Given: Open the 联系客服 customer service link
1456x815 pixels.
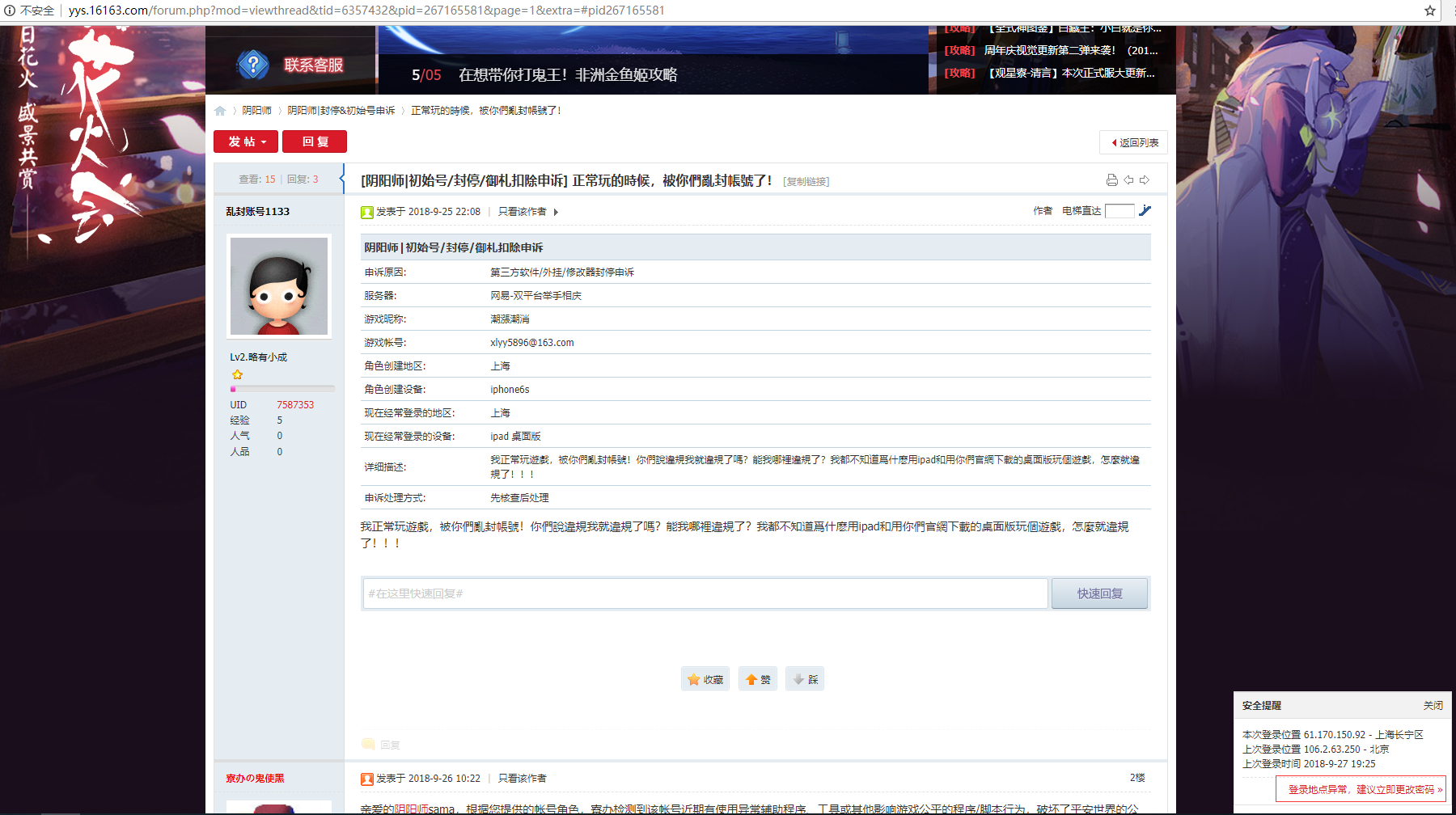Looking at the screenshot, I should 314,65.
